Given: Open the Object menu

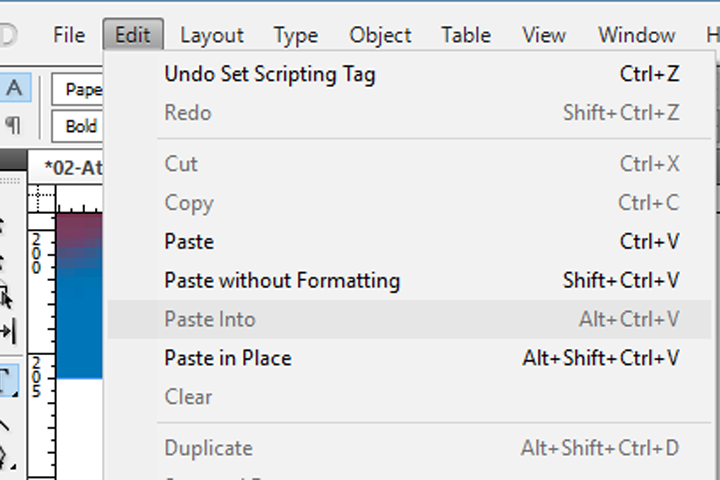Looking at the screenshot, I should [380, 35].
